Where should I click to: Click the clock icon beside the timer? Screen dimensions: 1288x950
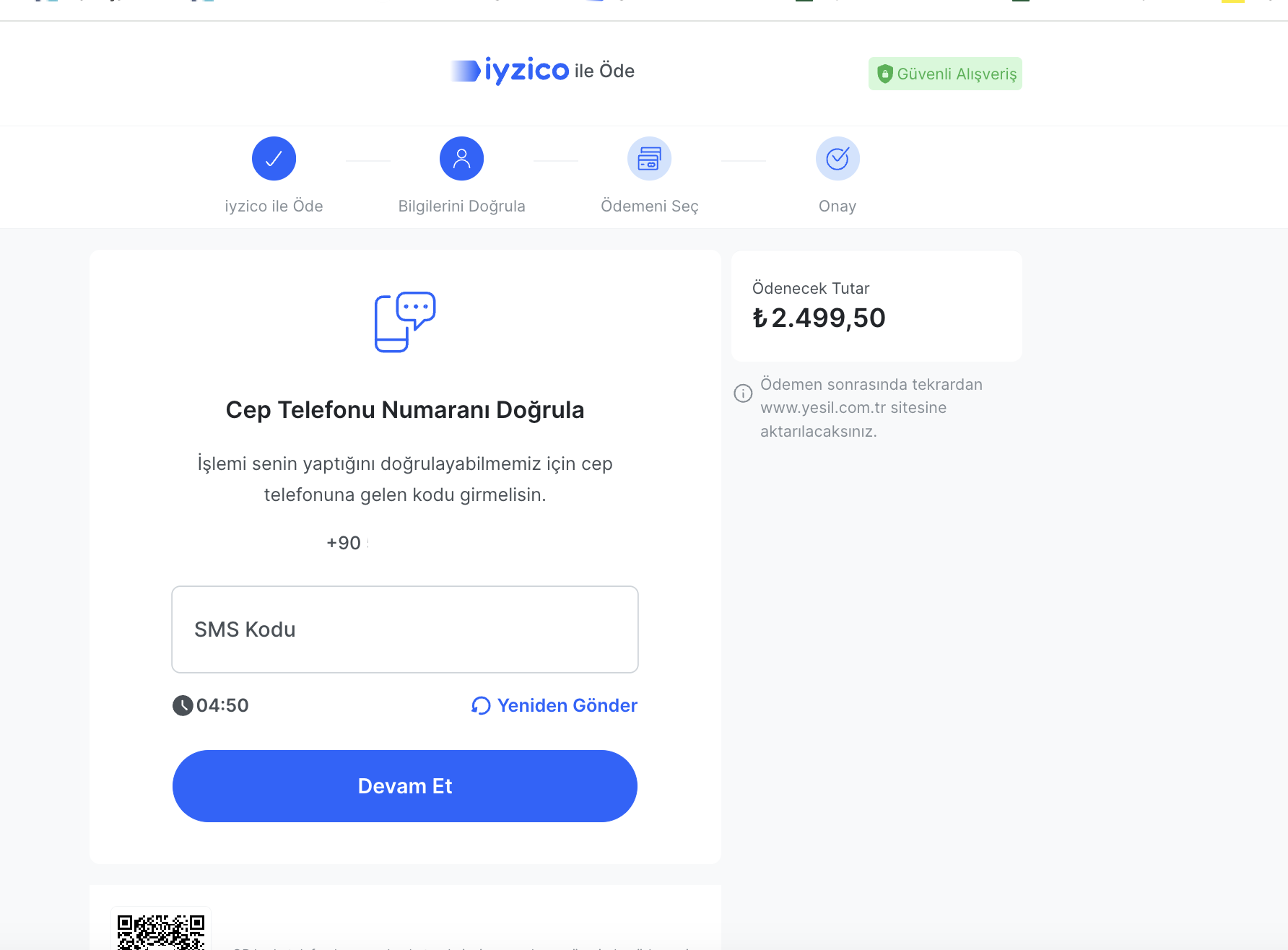point(183,705)
